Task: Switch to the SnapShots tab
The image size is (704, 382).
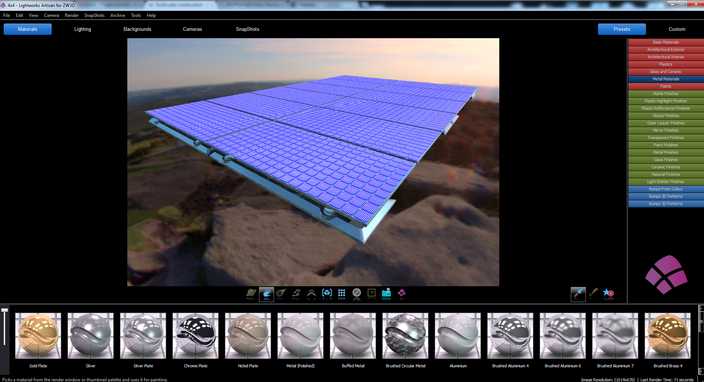Action: 247,29
